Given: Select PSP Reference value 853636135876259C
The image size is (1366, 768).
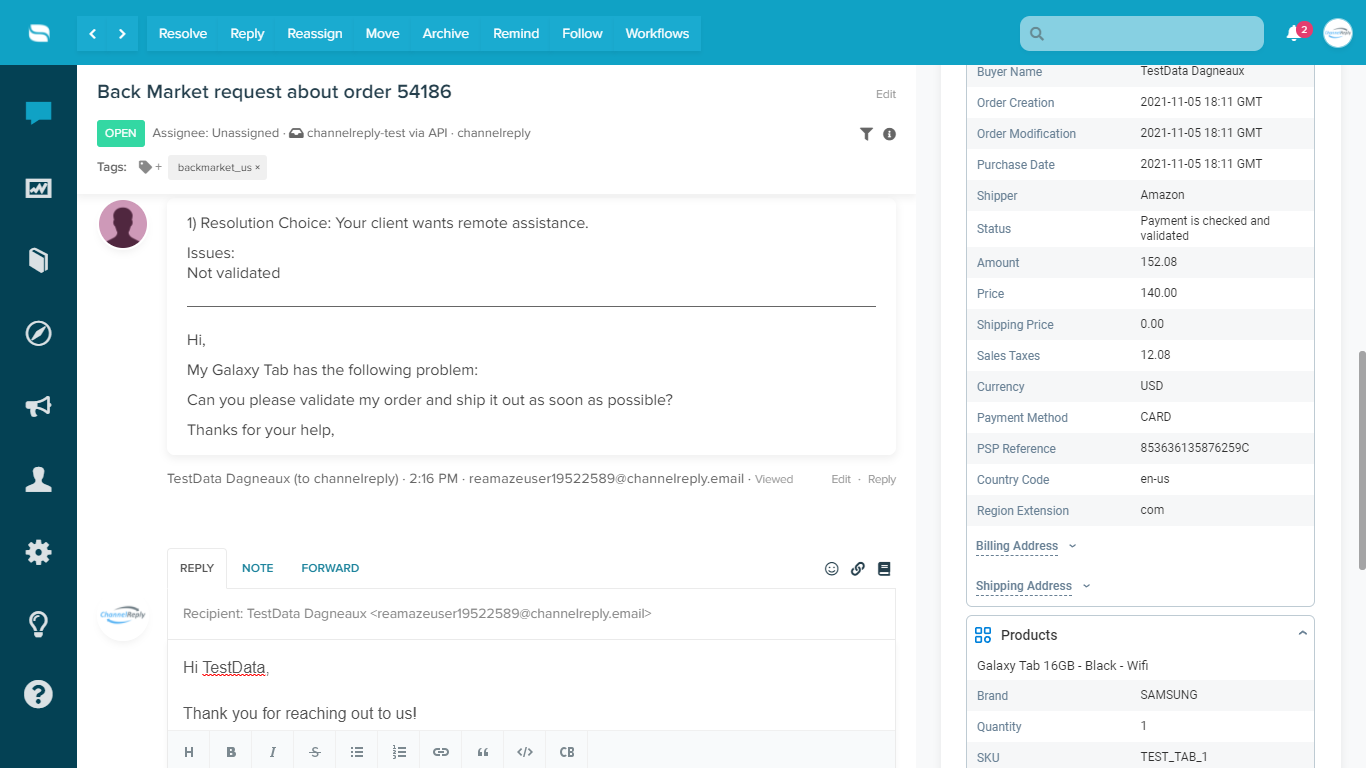Looking at the screenshot, I should 1194,448.
